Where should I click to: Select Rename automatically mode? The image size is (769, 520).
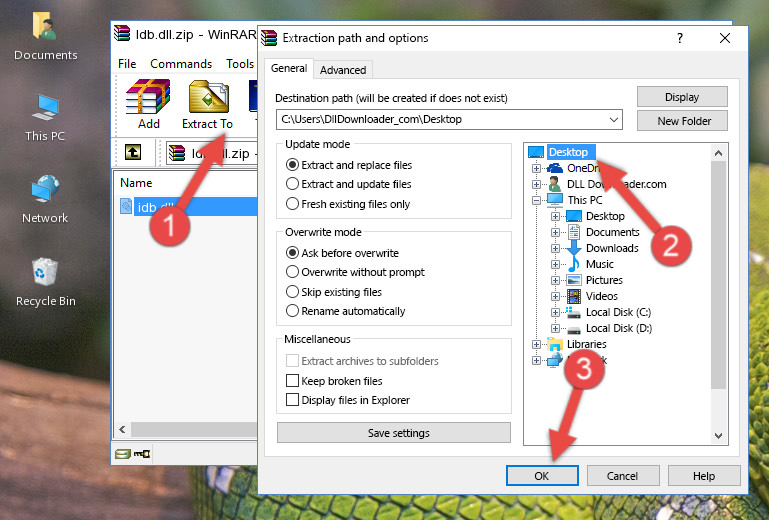292,311
